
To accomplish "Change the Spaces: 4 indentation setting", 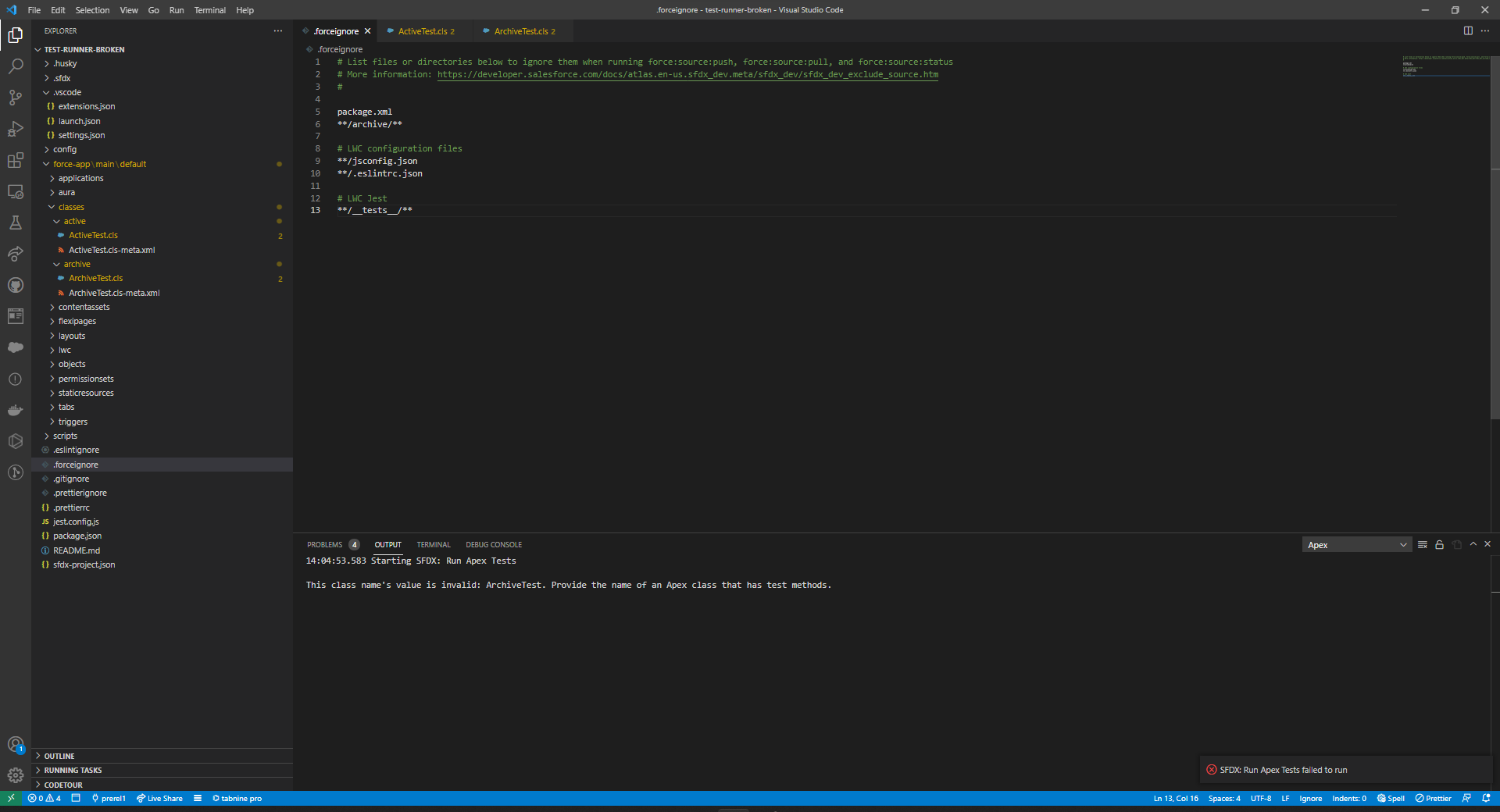I will pyautogui.click(x=1224, y=798).
